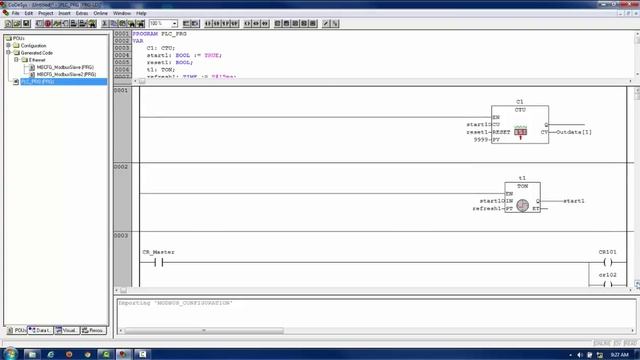
Task: Insert network after via toolbar icon
Action: (195, 24)
